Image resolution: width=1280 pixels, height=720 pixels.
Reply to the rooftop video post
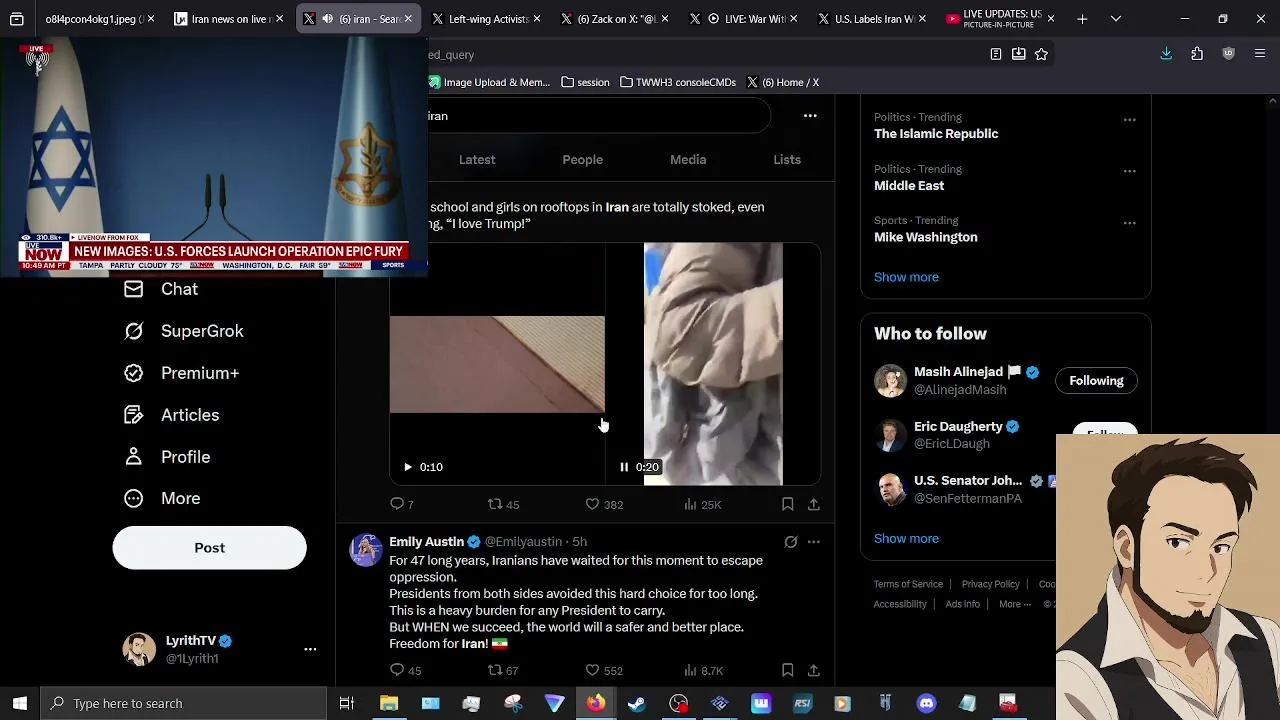tap(401, 505)
